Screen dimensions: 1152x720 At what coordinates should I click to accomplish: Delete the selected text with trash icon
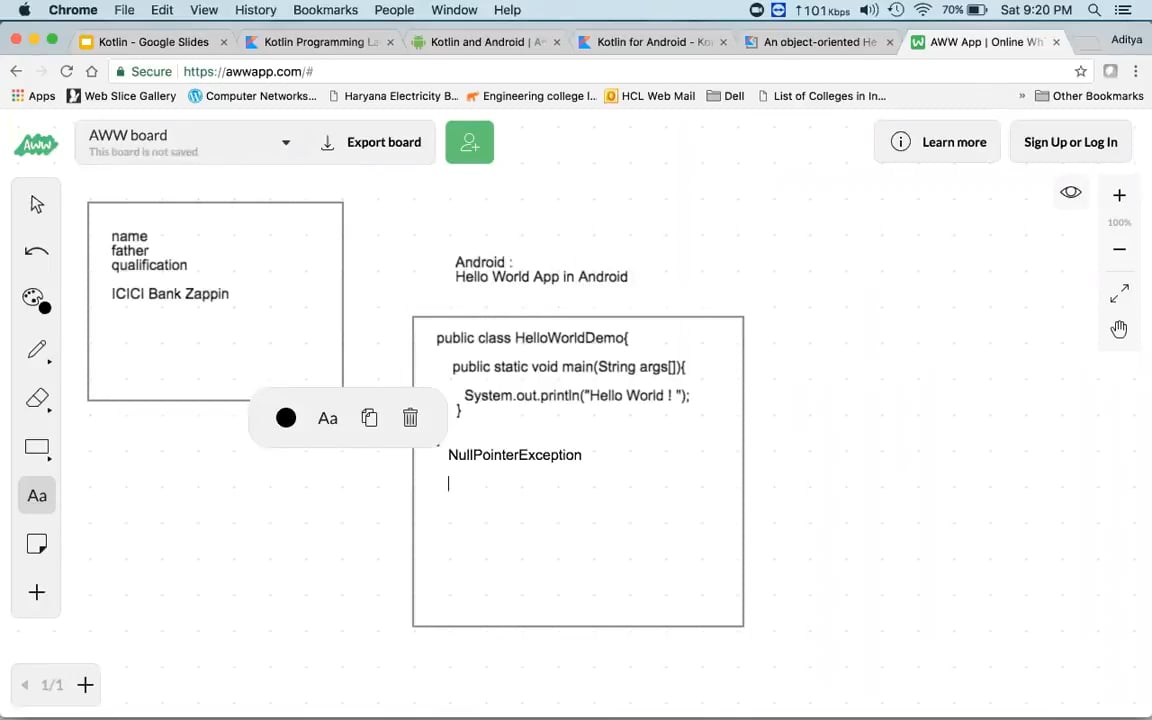tap(410, 417)
